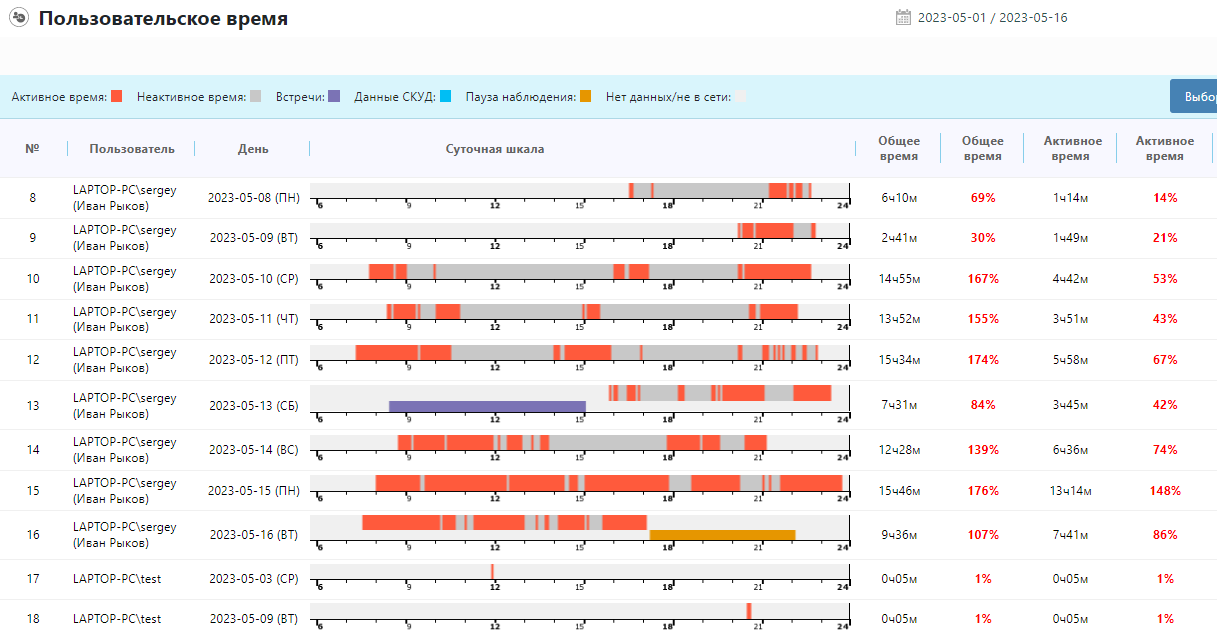Click the 176% total time value in row 15
1217x638 pixels.
point(983,491)
